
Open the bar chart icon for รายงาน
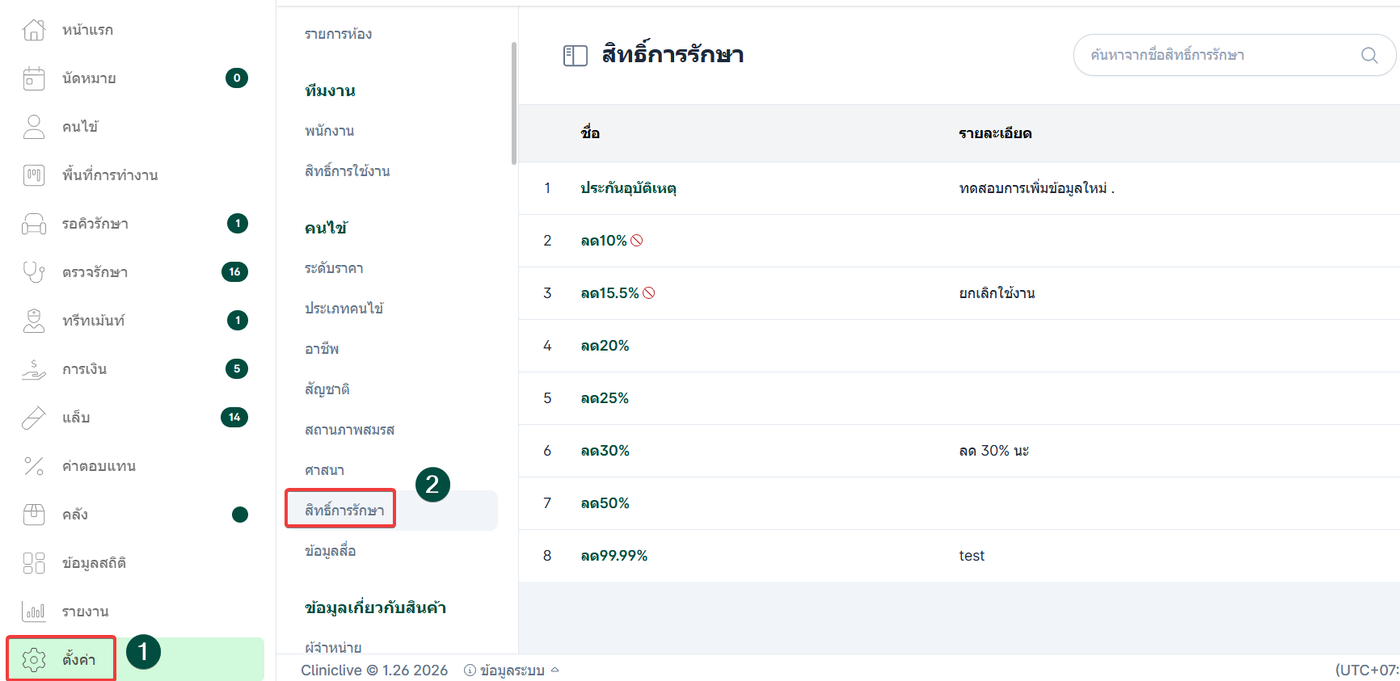point(34,611)
